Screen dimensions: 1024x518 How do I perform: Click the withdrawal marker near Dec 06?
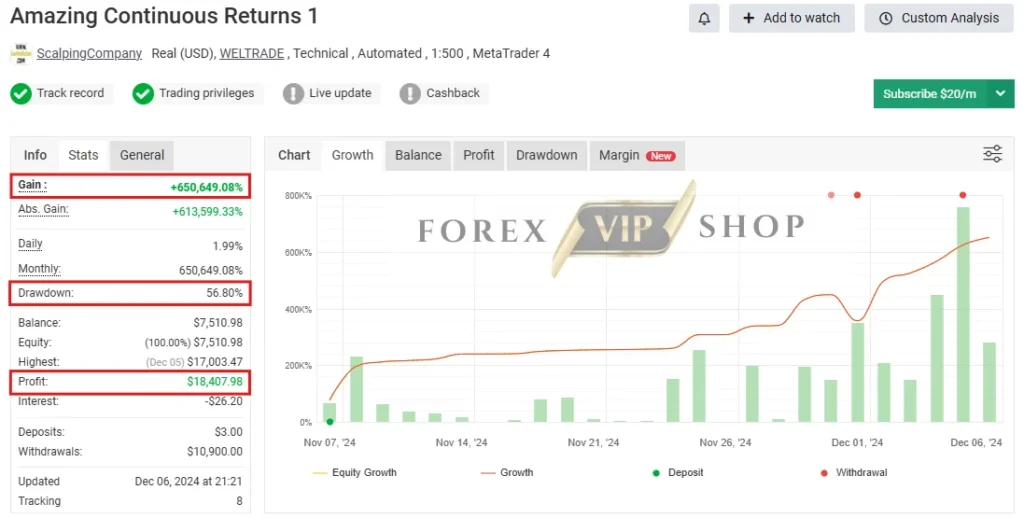point(963,195)
